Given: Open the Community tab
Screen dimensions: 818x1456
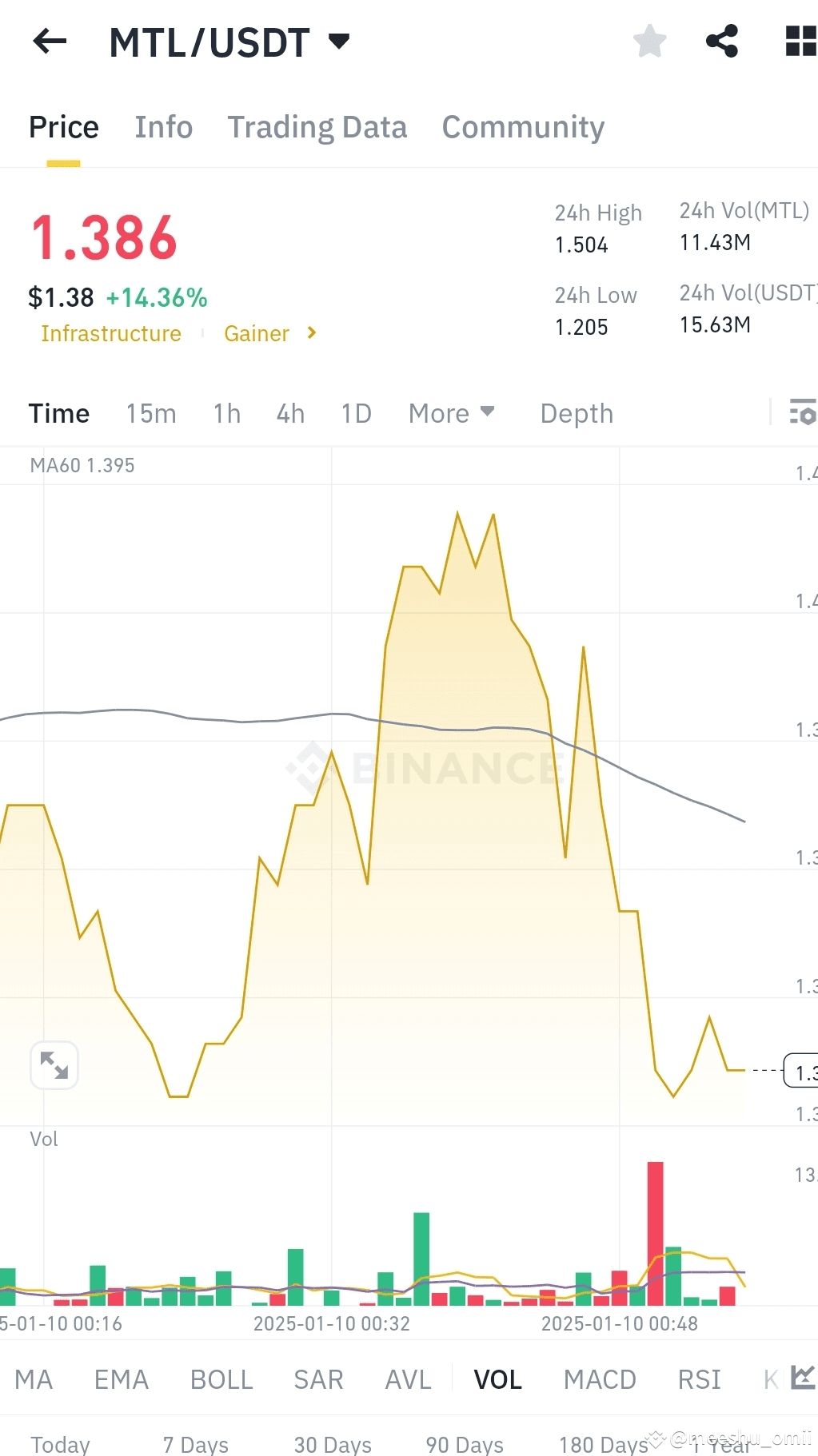Looking at the screenshot, I should coord(522,126).
